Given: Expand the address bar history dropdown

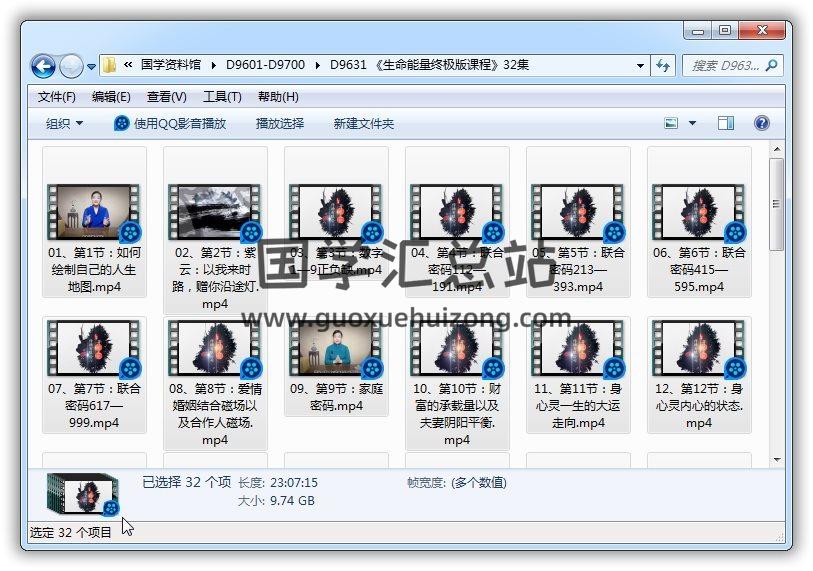Looking at the screenshot, I should coord(640,65).
